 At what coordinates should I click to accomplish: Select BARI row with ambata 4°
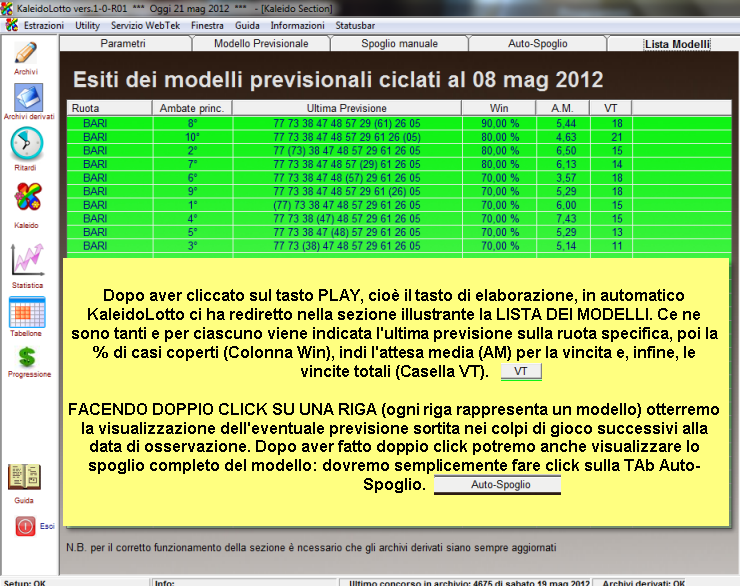pyautogui.click(x=399, y=219)
